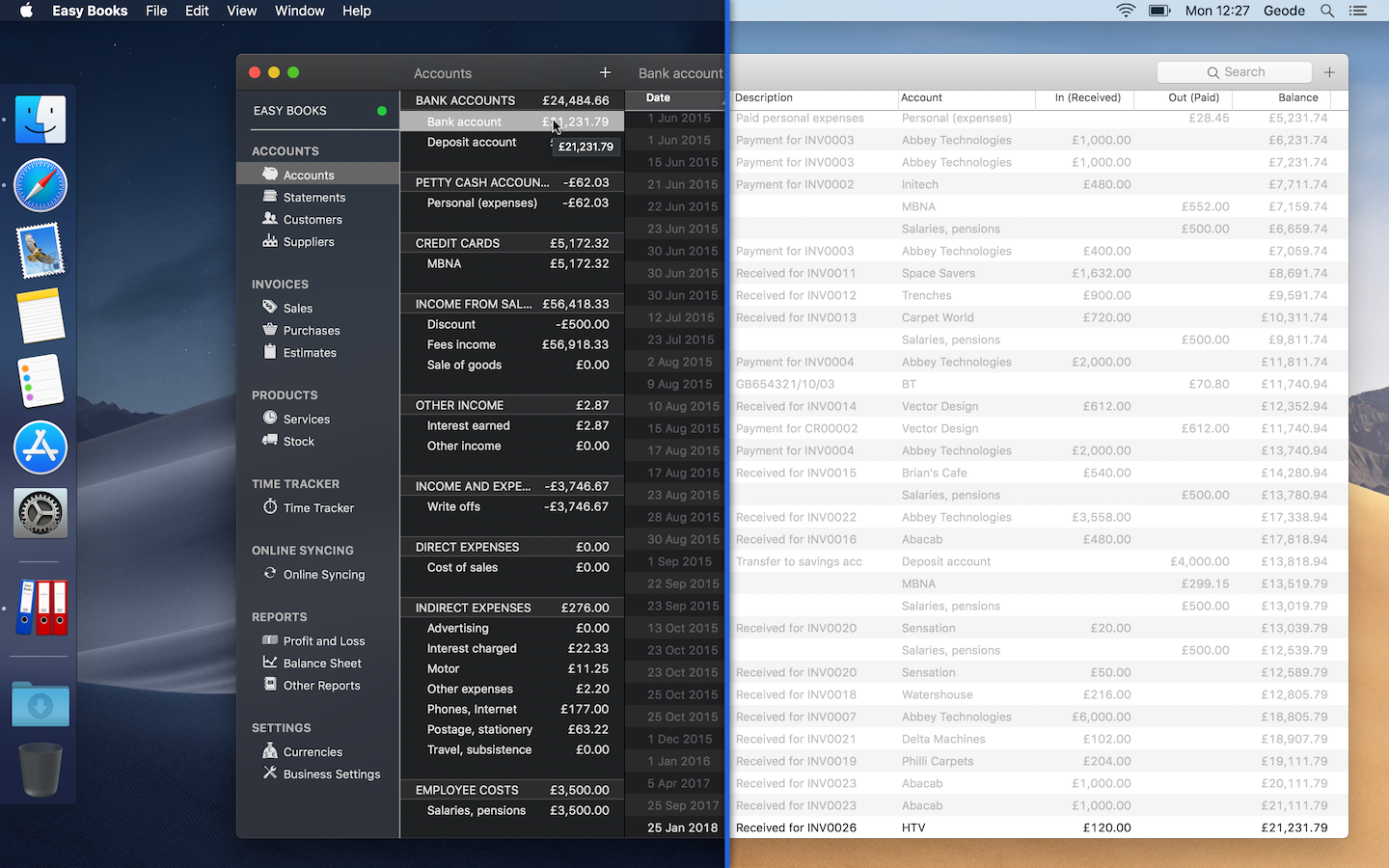The height and width of the screenshot is (868, 1389).
Task: Open Other Reports icon
Action: coord(270,685)
